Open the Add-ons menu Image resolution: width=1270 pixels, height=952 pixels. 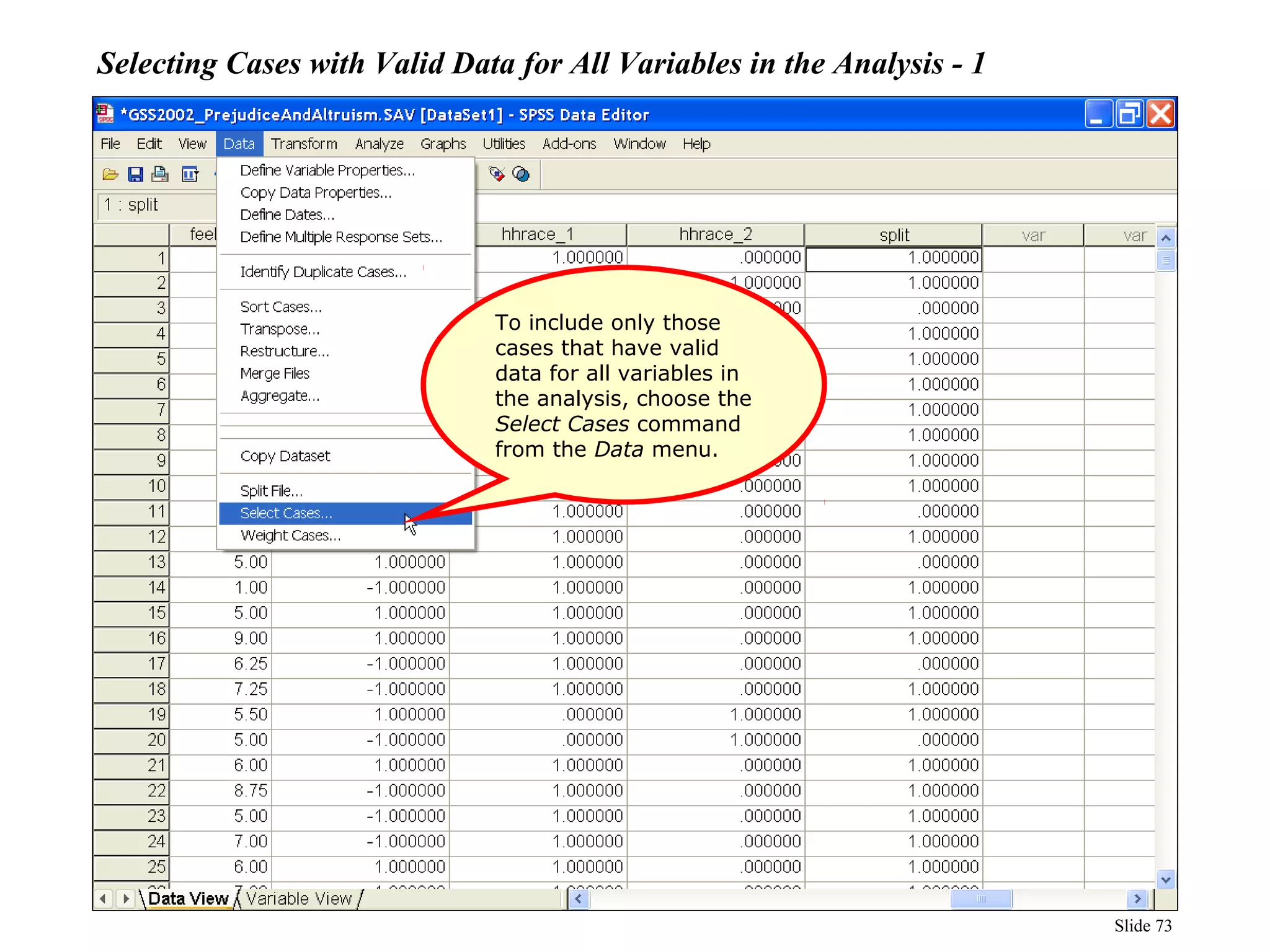pyautogui.click(x=569, y=144)
